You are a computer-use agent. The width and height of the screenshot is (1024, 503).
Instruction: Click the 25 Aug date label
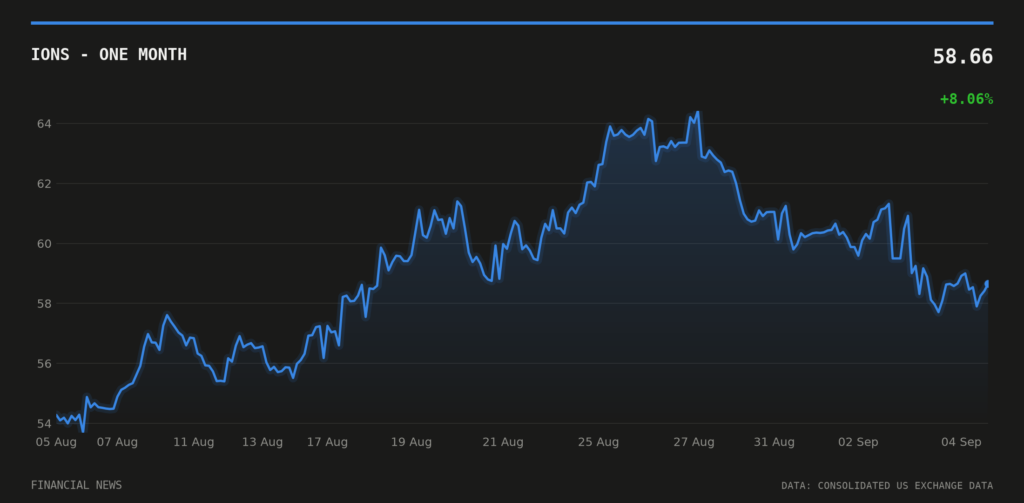(598, 442)
